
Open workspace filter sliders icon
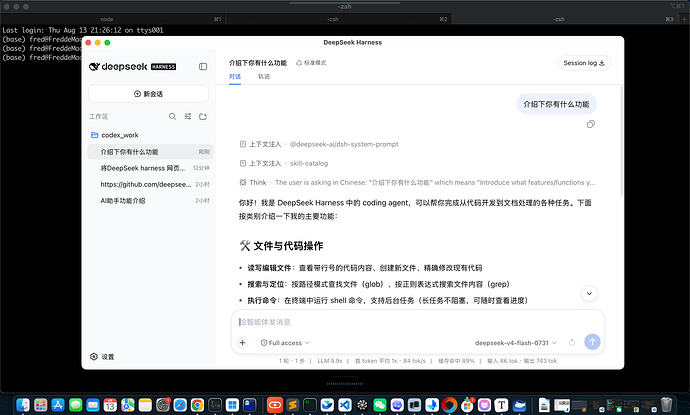tap(188, 116)
